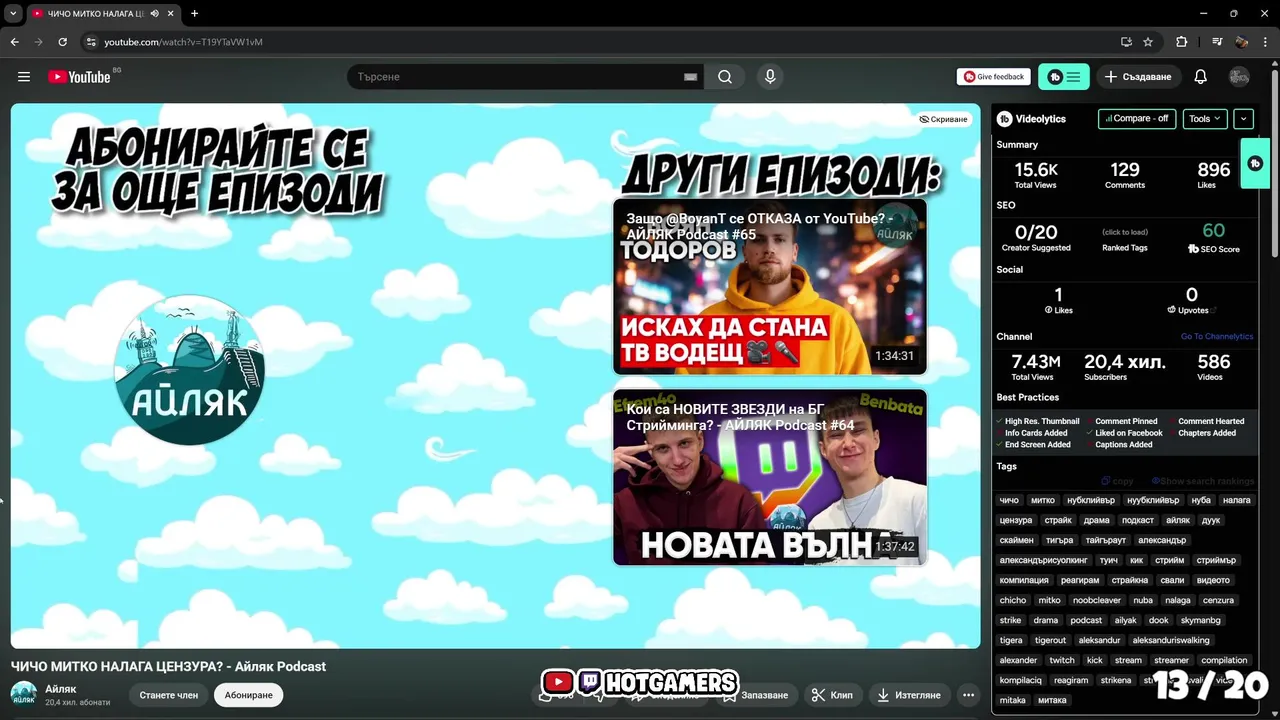Open the on-screen keyboard icon in search box
1280x720 pixels.
[690, 77]
